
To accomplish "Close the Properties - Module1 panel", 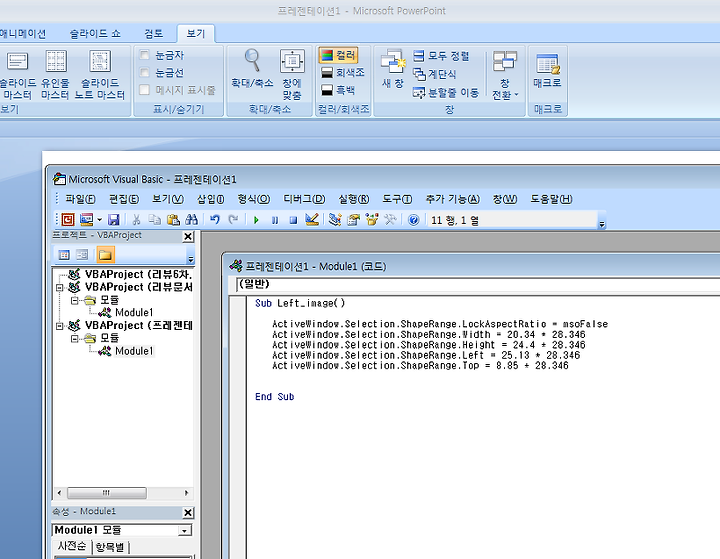I will pos(188,513).
